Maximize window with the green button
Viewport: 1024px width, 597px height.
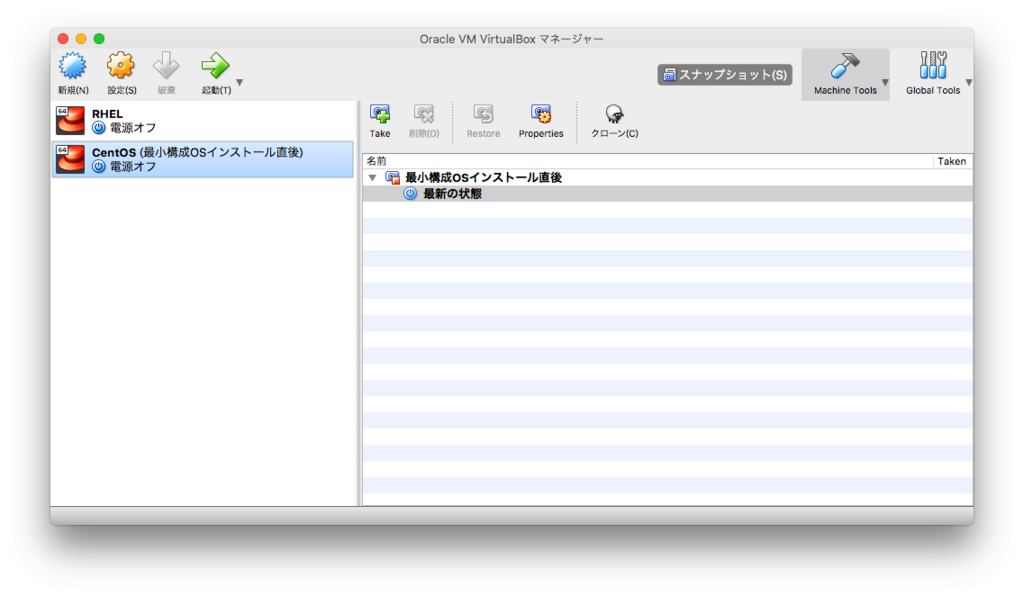[99, 39]
